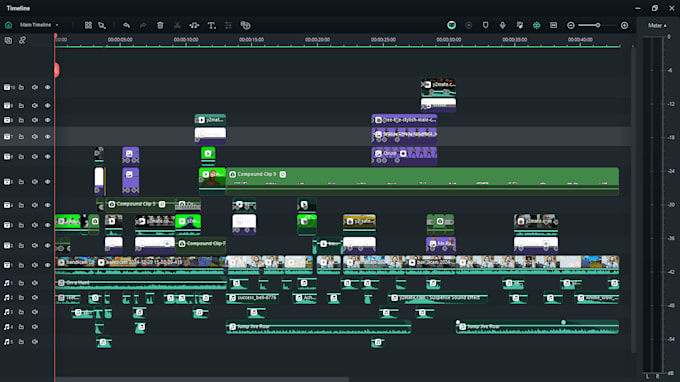Zoom in the timeline with plus button

click(624, 26)
